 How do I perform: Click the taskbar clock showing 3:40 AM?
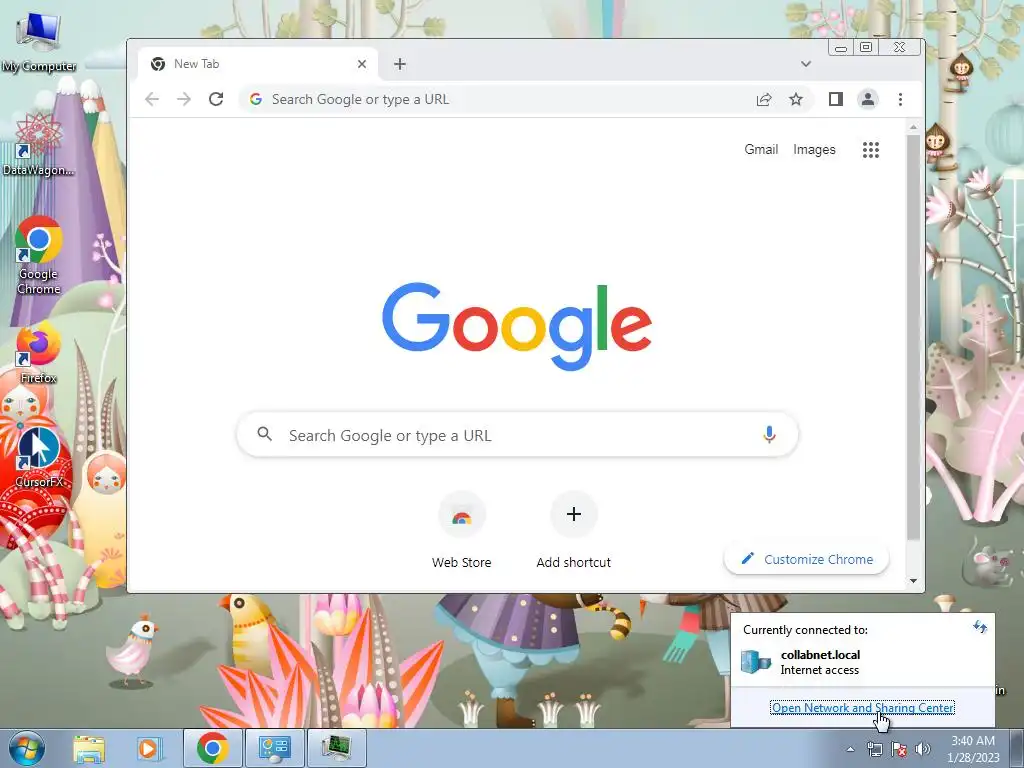[972, 748]
